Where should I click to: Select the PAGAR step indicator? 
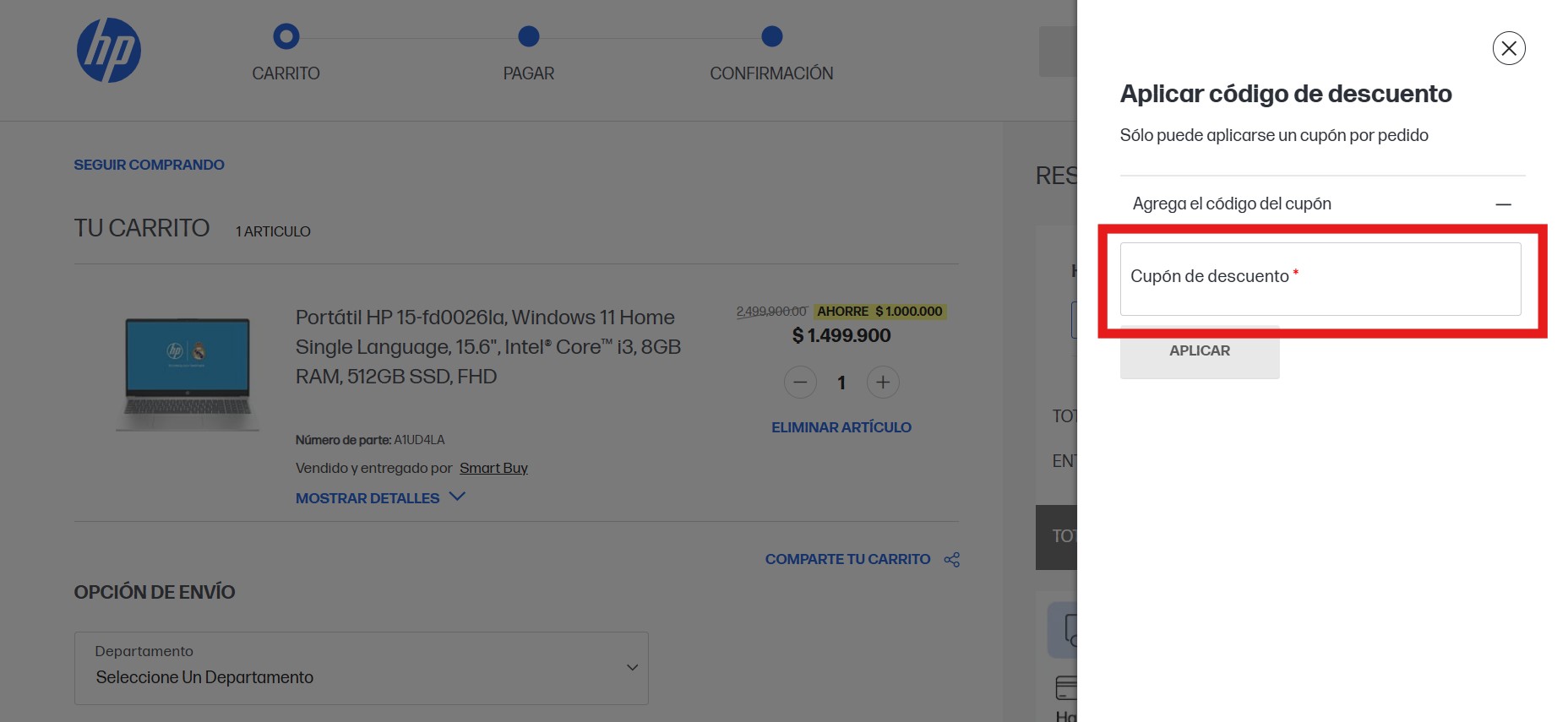(x=529, y=36)
